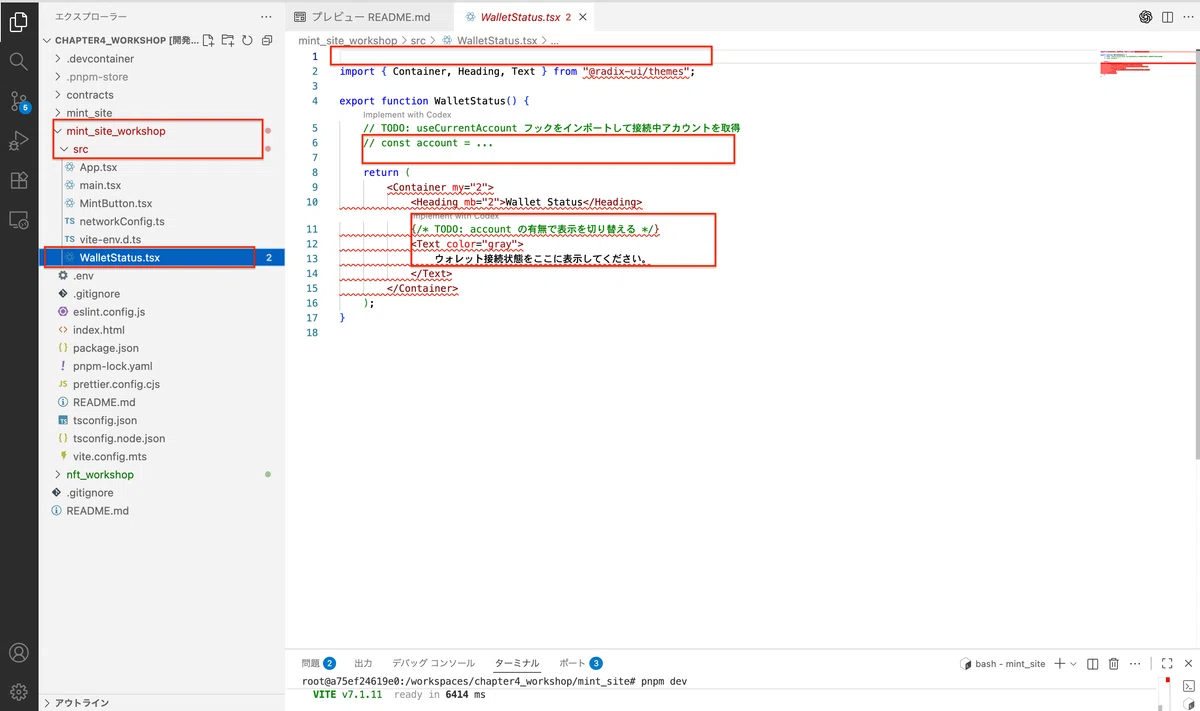Open the 問題 panel tab
Image resolution: width=1200 pixels, height=711 pixels.
(318, 663)
